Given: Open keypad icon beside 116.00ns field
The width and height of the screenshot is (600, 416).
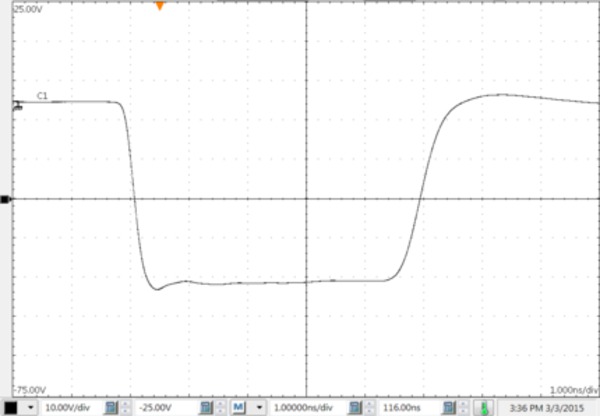Looking at the screenshot, I should coord(449,408).
